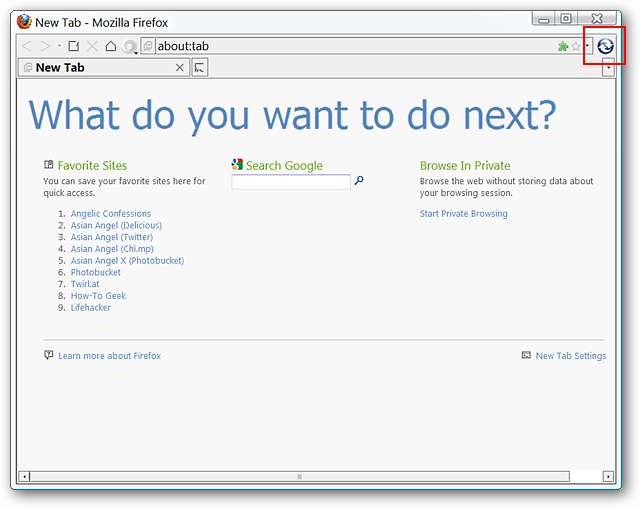Click the Weave sync icon
The width and height of the screenshot is (640, 508).
[605, 46]
